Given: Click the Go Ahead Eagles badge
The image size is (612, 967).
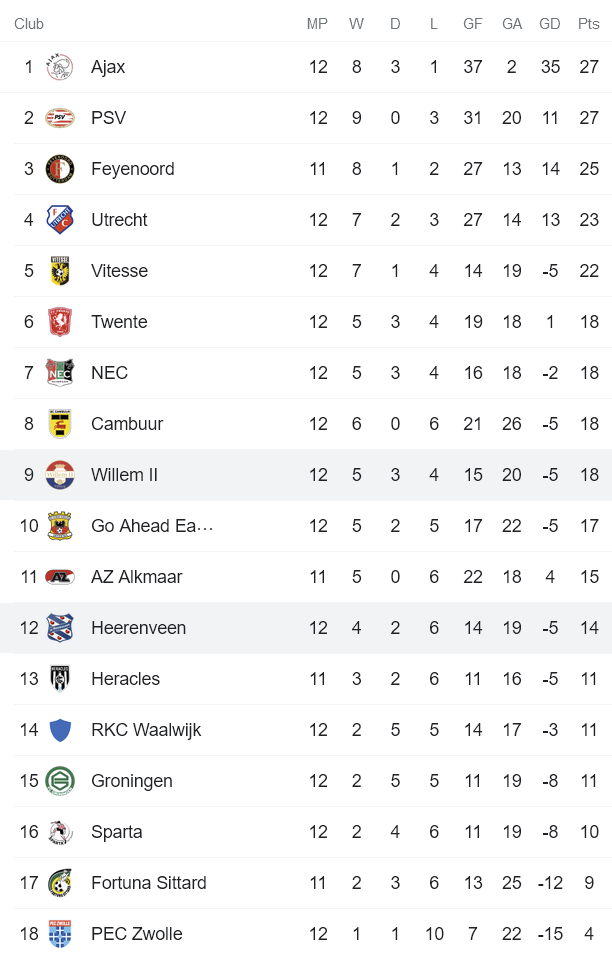Looking at the screenshot, I should pos(59,526).
